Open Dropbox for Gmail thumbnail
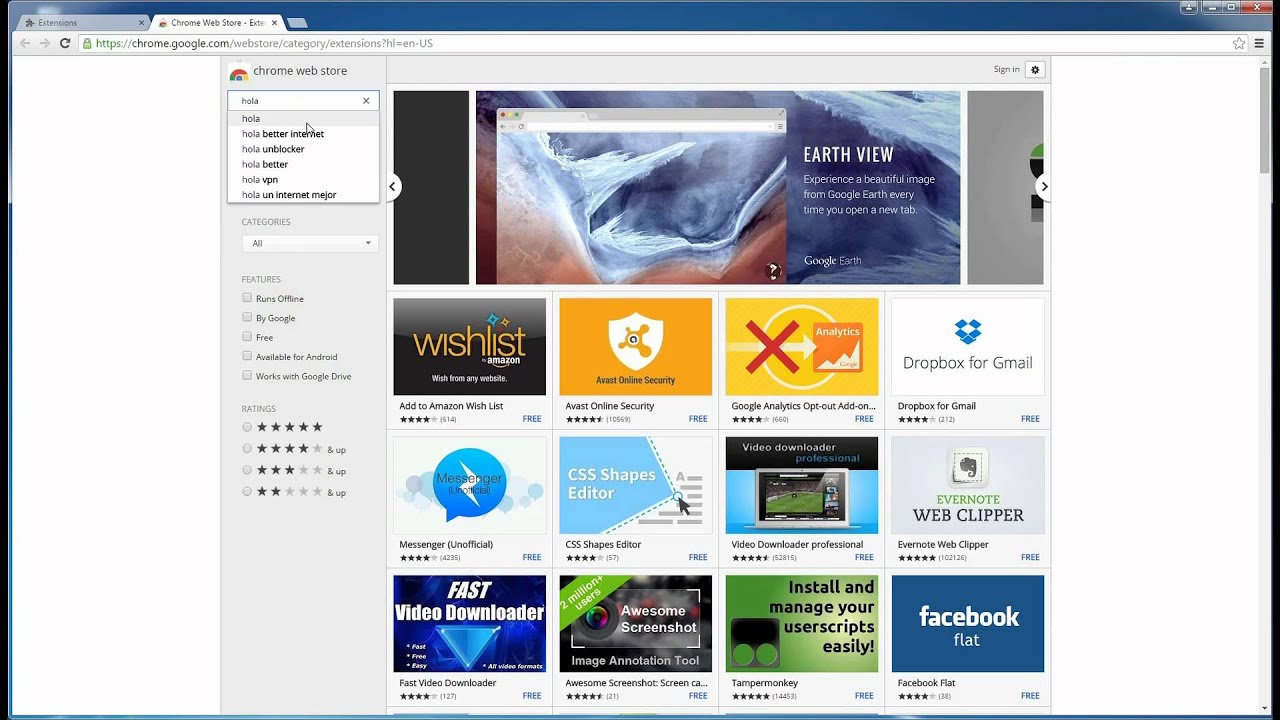 (968, 346)
